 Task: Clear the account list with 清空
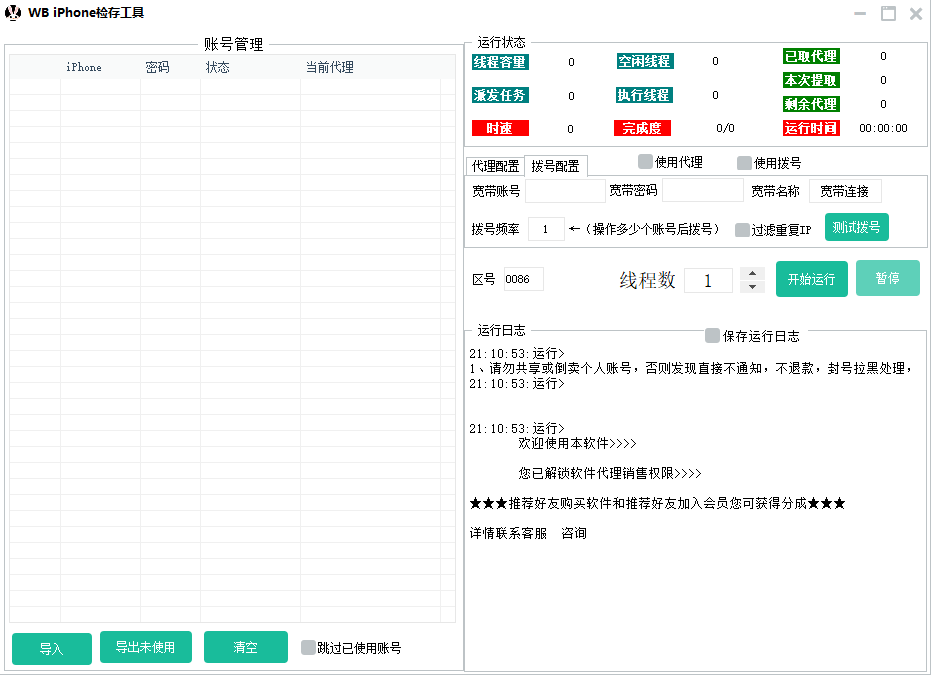click(x=245, y=647)
